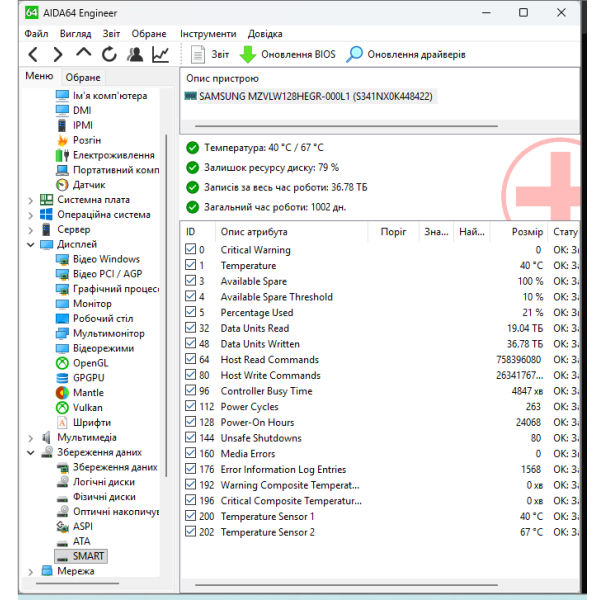Select the Електроживлення battery icon
Viewport: 600px width, 600px height.
pos(62,155)
